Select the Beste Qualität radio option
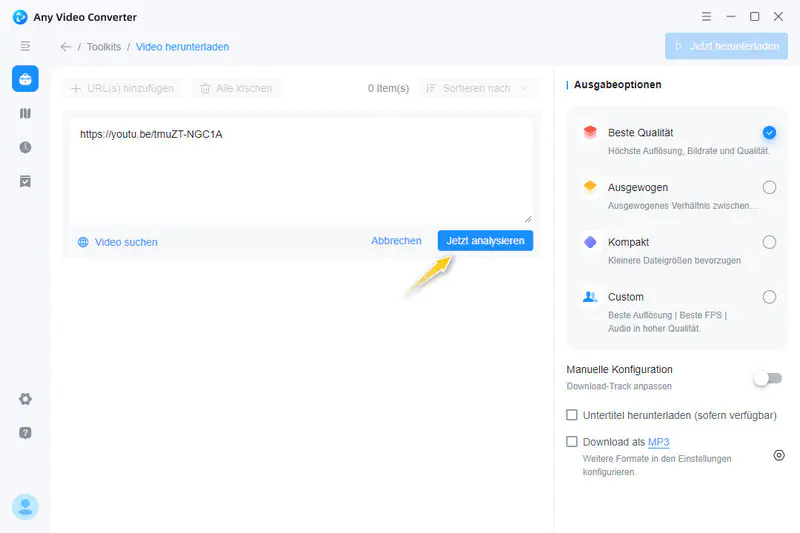This screenshot has width=800, height=533. tap(768, 133)
